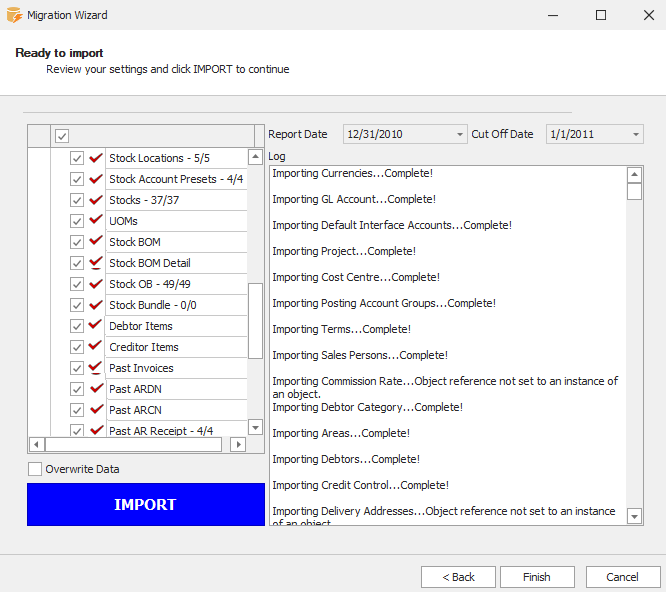Click the red checkmark beside Stock BOM Detail
Image resolution: width=666 pixels, height=592 pixels.
(x=96, y=262)
